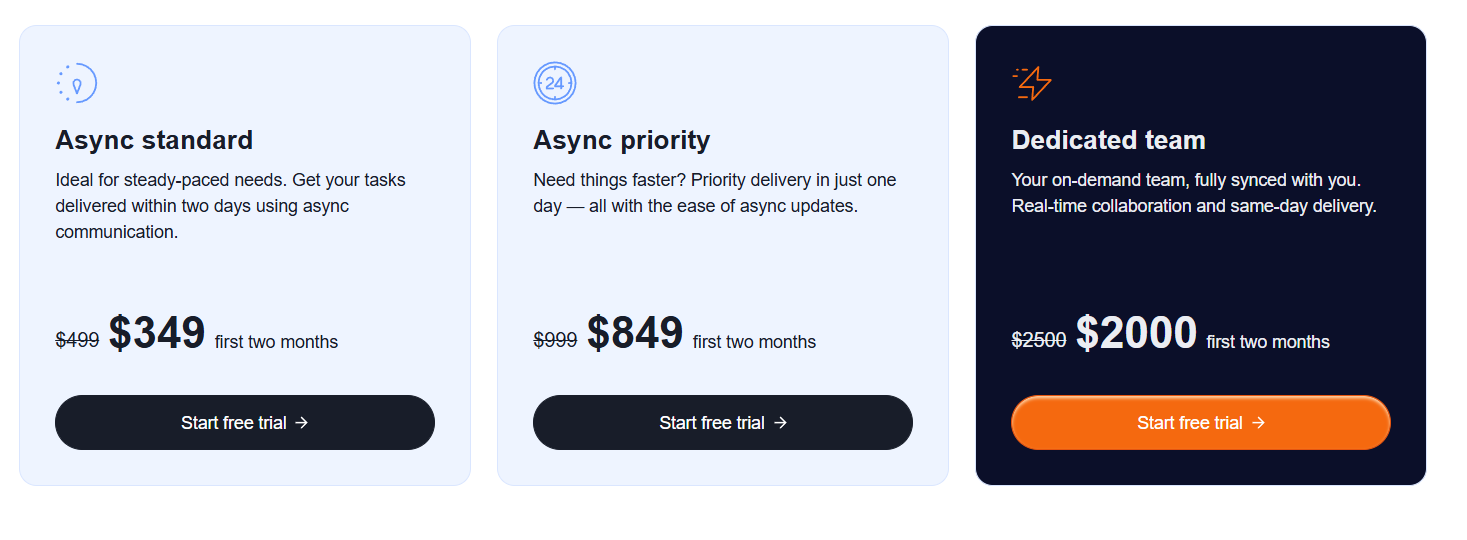Viewport: 1467px width, 540px height.
Task: Click the crossed-out $499 price
Action: 77,341
